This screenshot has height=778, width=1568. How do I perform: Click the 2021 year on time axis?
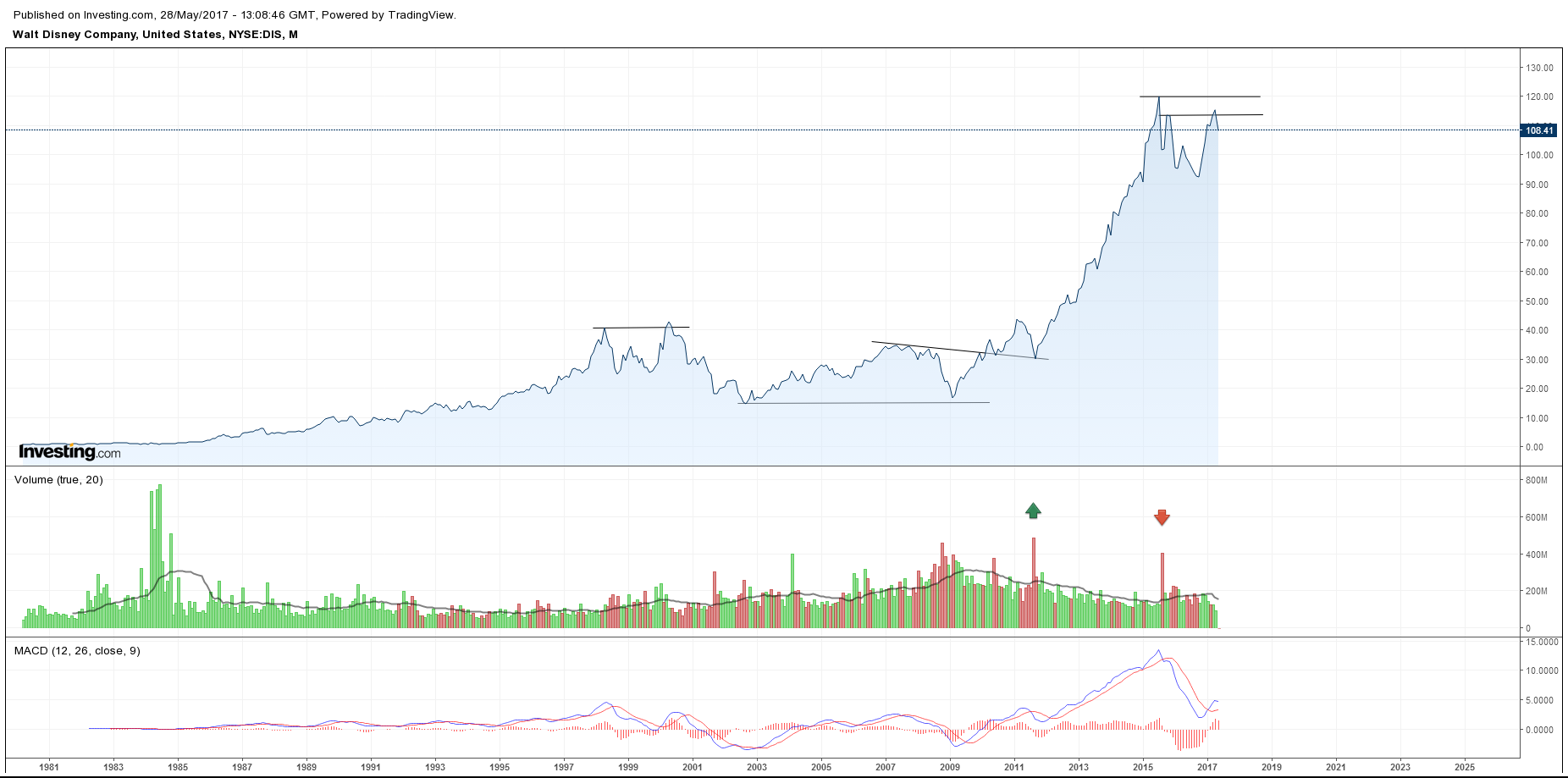[1336, 767]
